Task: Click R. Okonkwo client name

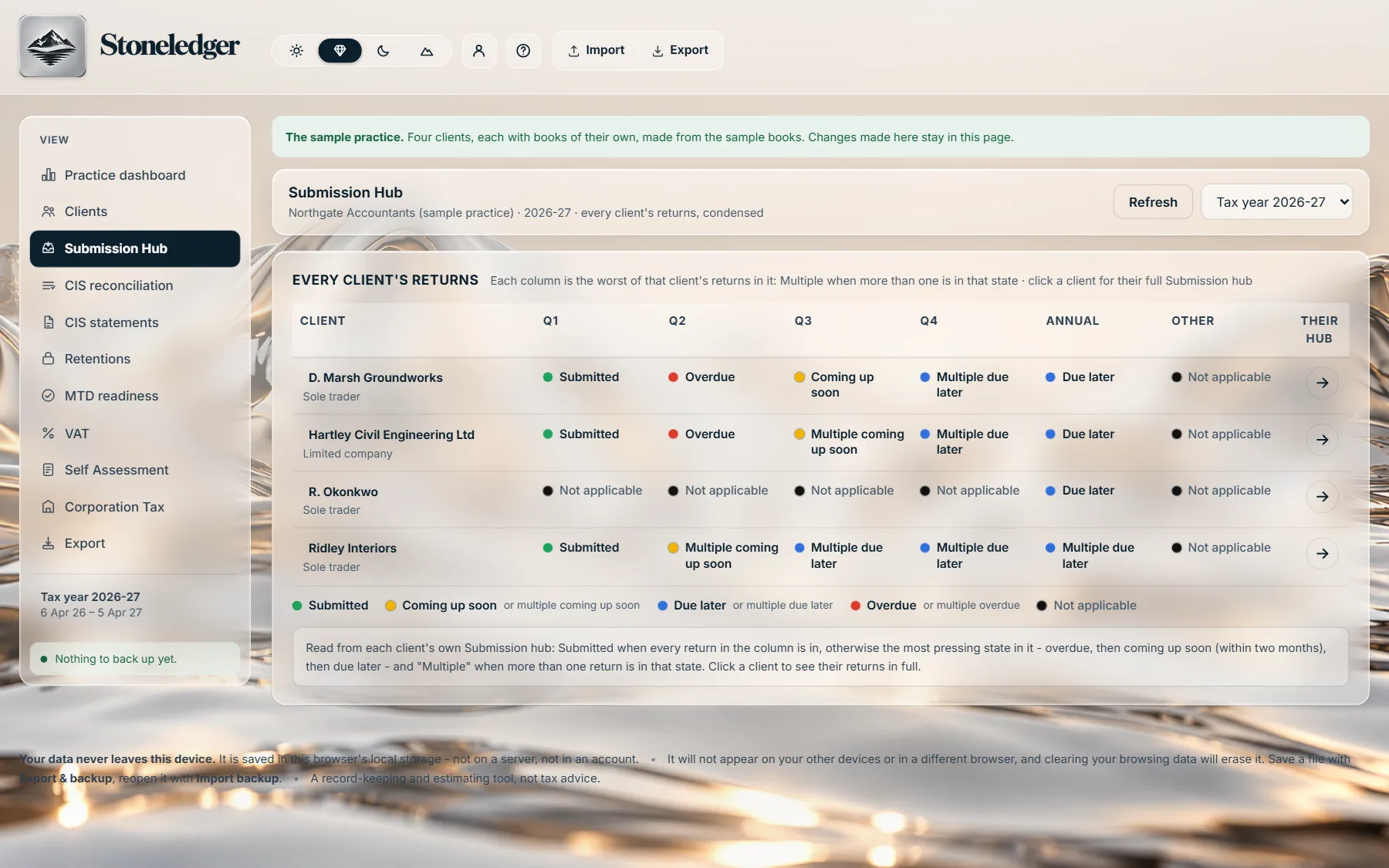Action: pyautogui.click(x=343, y=491)
